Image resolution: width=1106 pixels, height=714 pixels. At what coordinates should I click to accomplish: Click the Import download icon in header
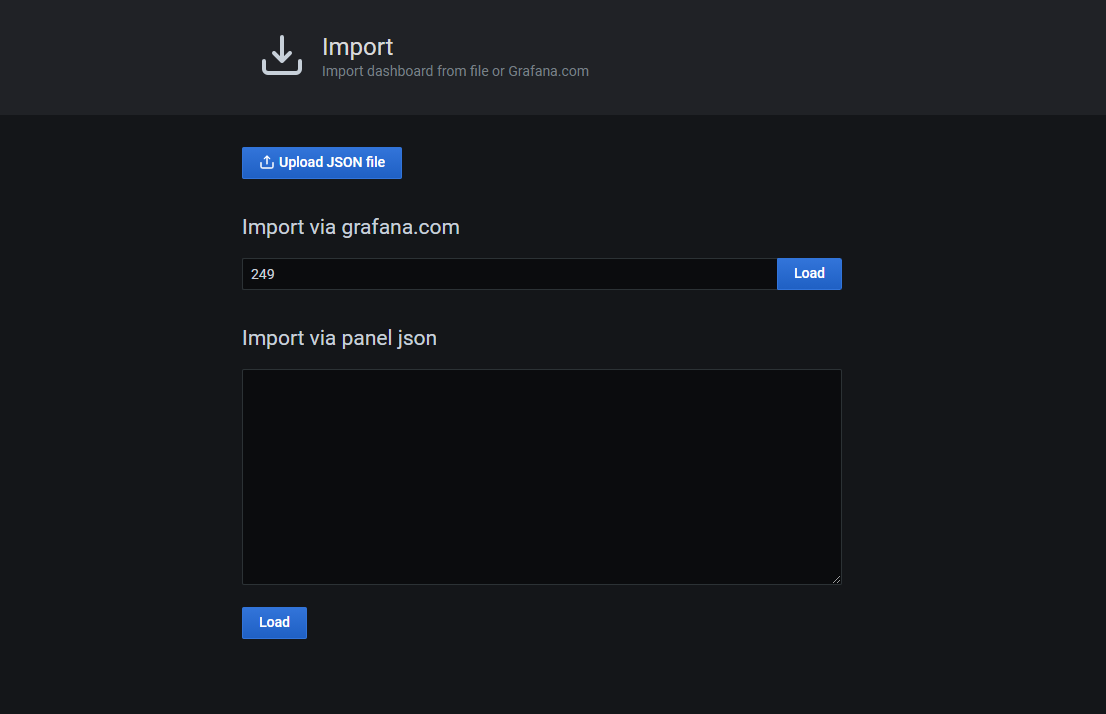click(x=282, y=55)
